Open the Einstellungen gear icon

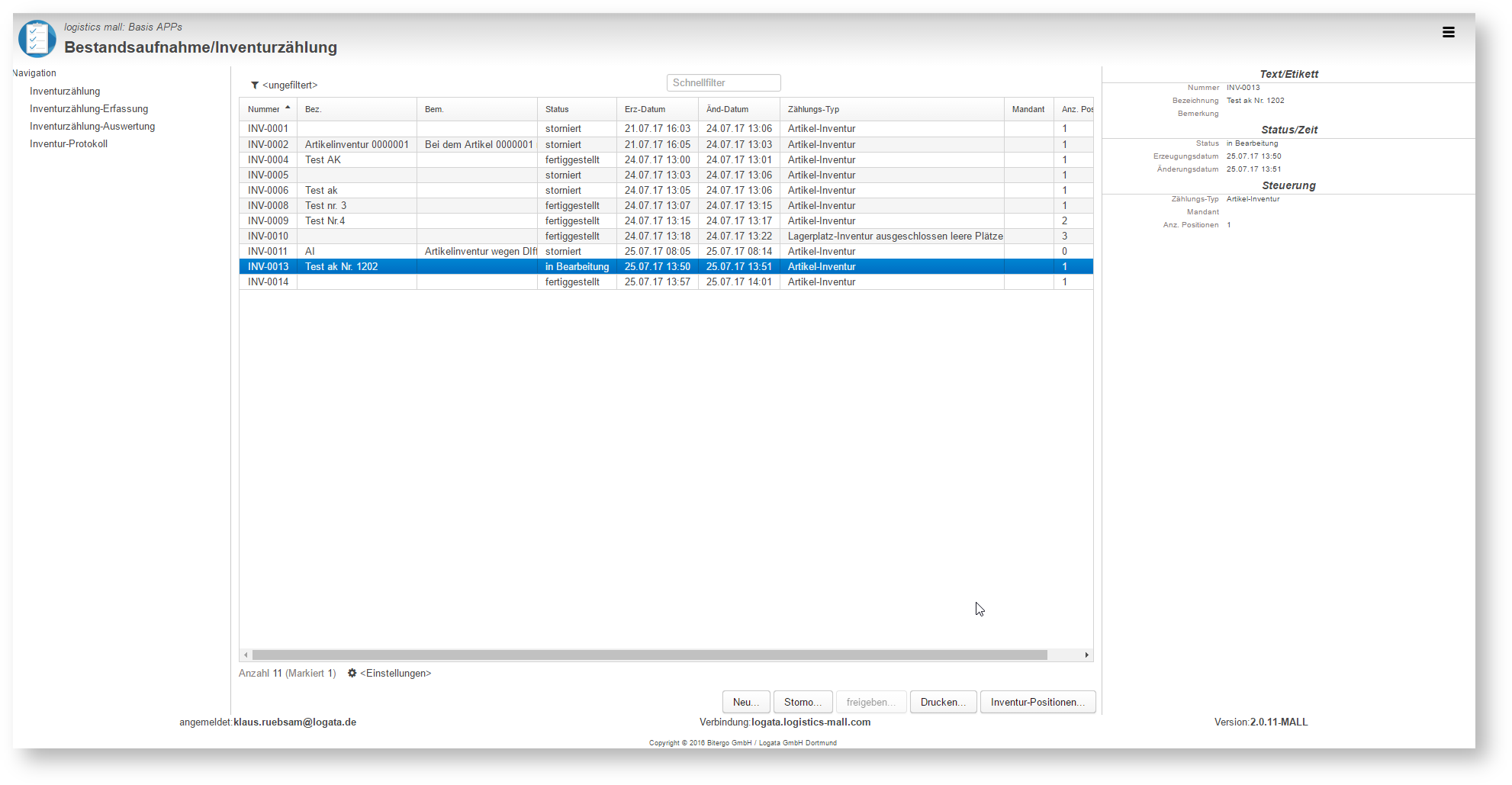click(352, 673)
